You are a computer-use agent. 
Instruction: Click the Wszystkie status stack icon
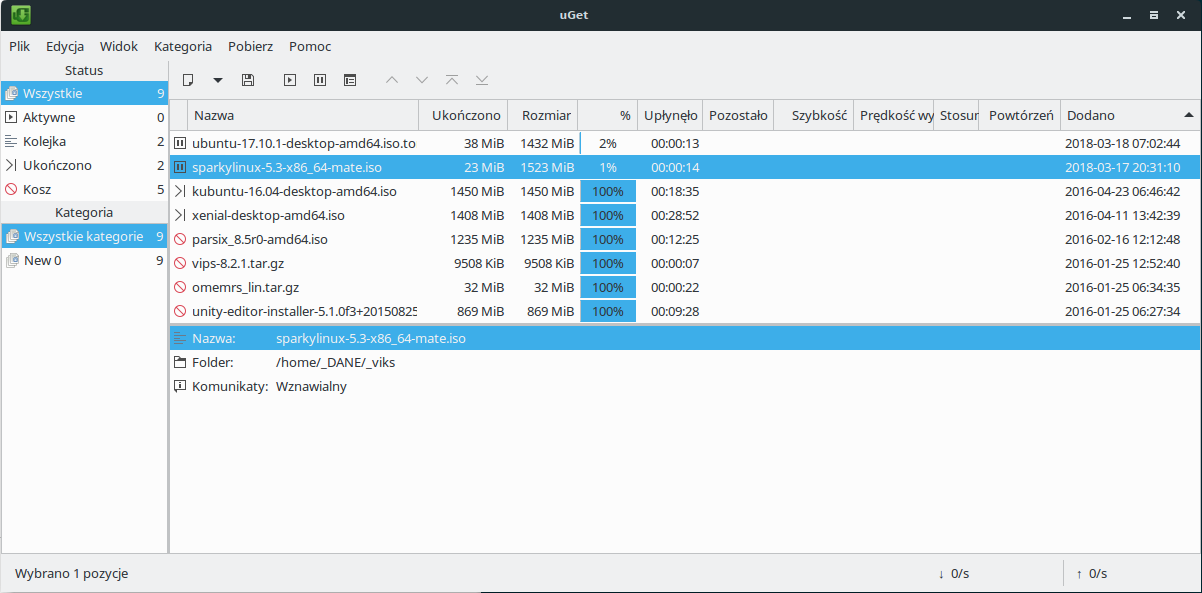[12, 93]
